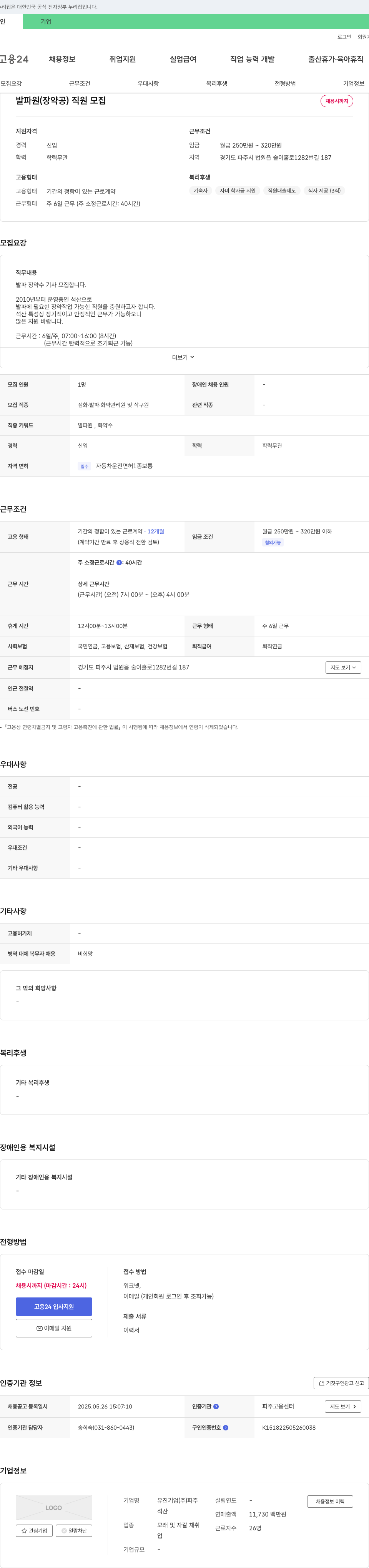This screenshot has width=369, height=1568.
Task: Click the 12개월 contract period text
Action: click(156, 532)
